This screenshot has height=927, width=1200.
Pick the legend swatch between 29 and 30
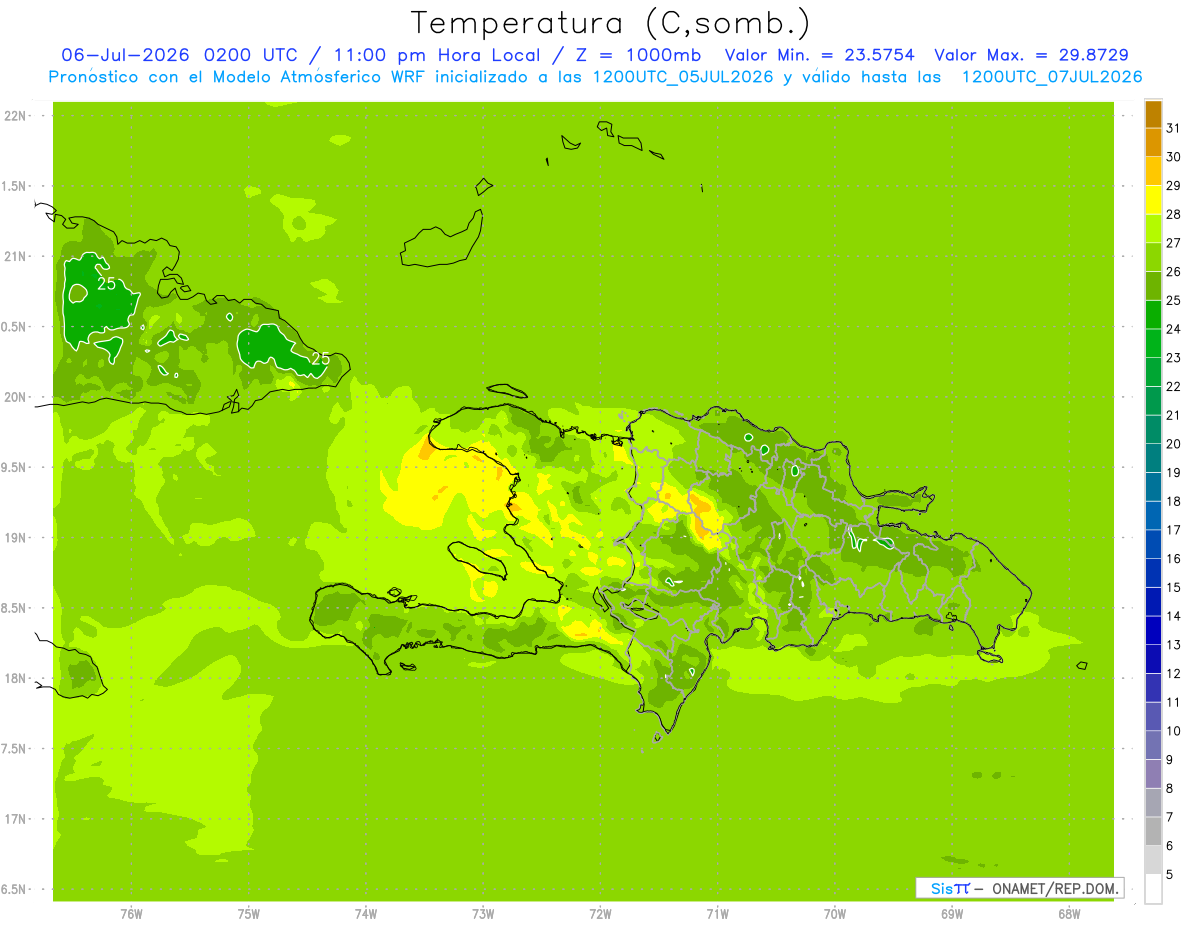(1153, 172)
